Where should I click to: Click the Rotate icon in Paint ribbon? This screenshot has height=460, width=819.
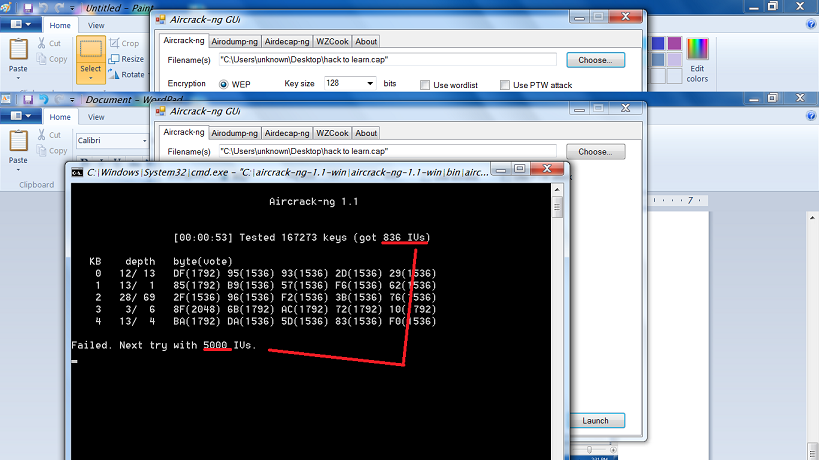point(114,75)
